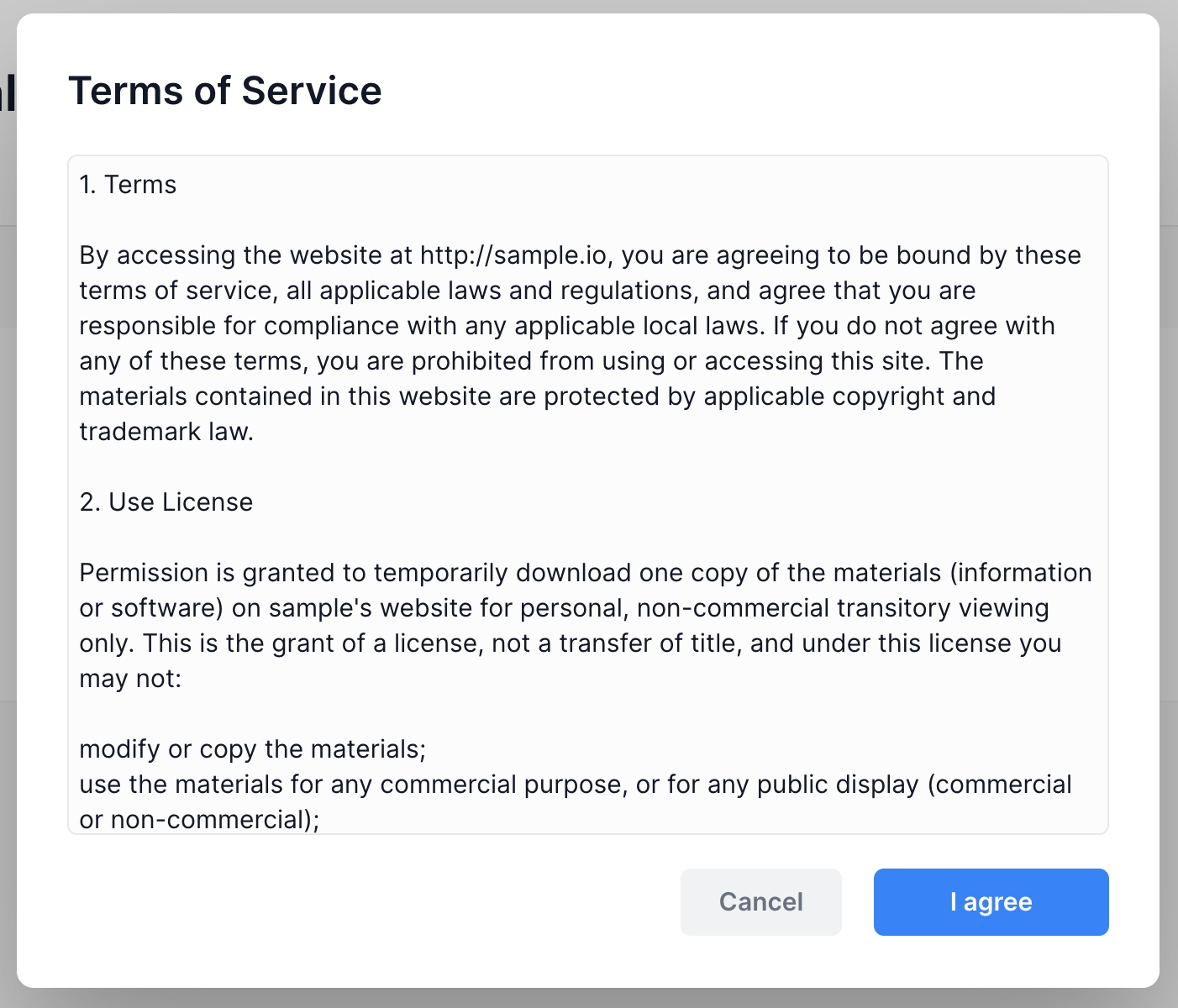This screenshot has height=1008, width=1178.
Task: Select the "2. Use License" section heading
Action: [x=166, y=502]
